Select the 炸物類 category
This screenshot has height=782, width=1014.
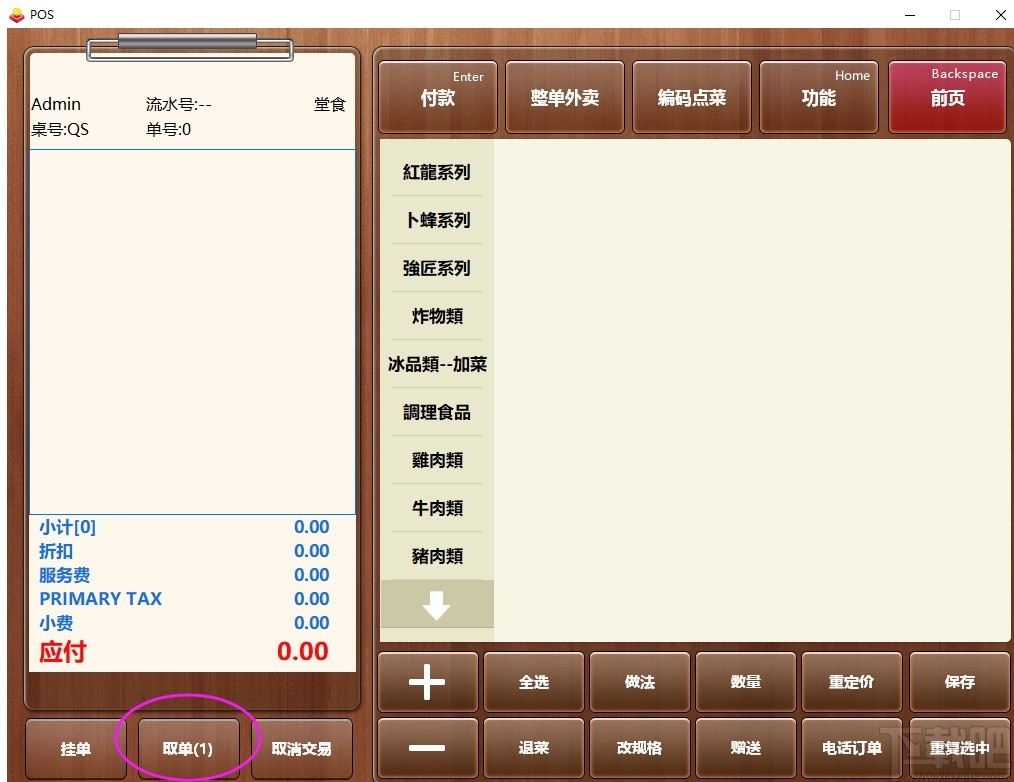[x=436, y=316]
